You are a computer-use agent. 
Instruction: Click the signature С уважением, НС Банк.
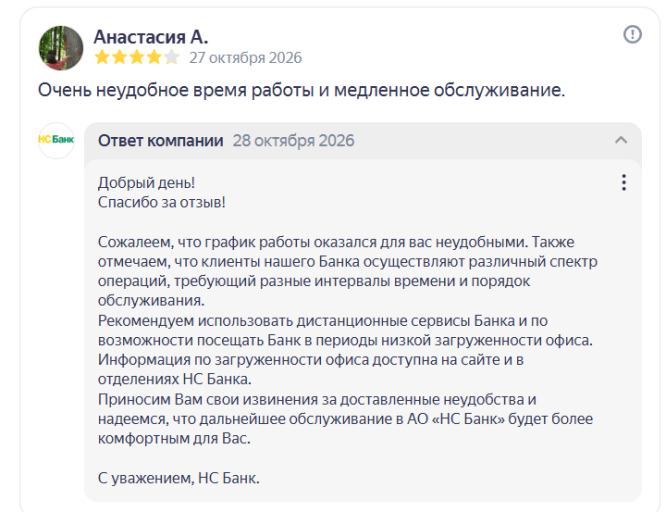[x=179, y=478]
